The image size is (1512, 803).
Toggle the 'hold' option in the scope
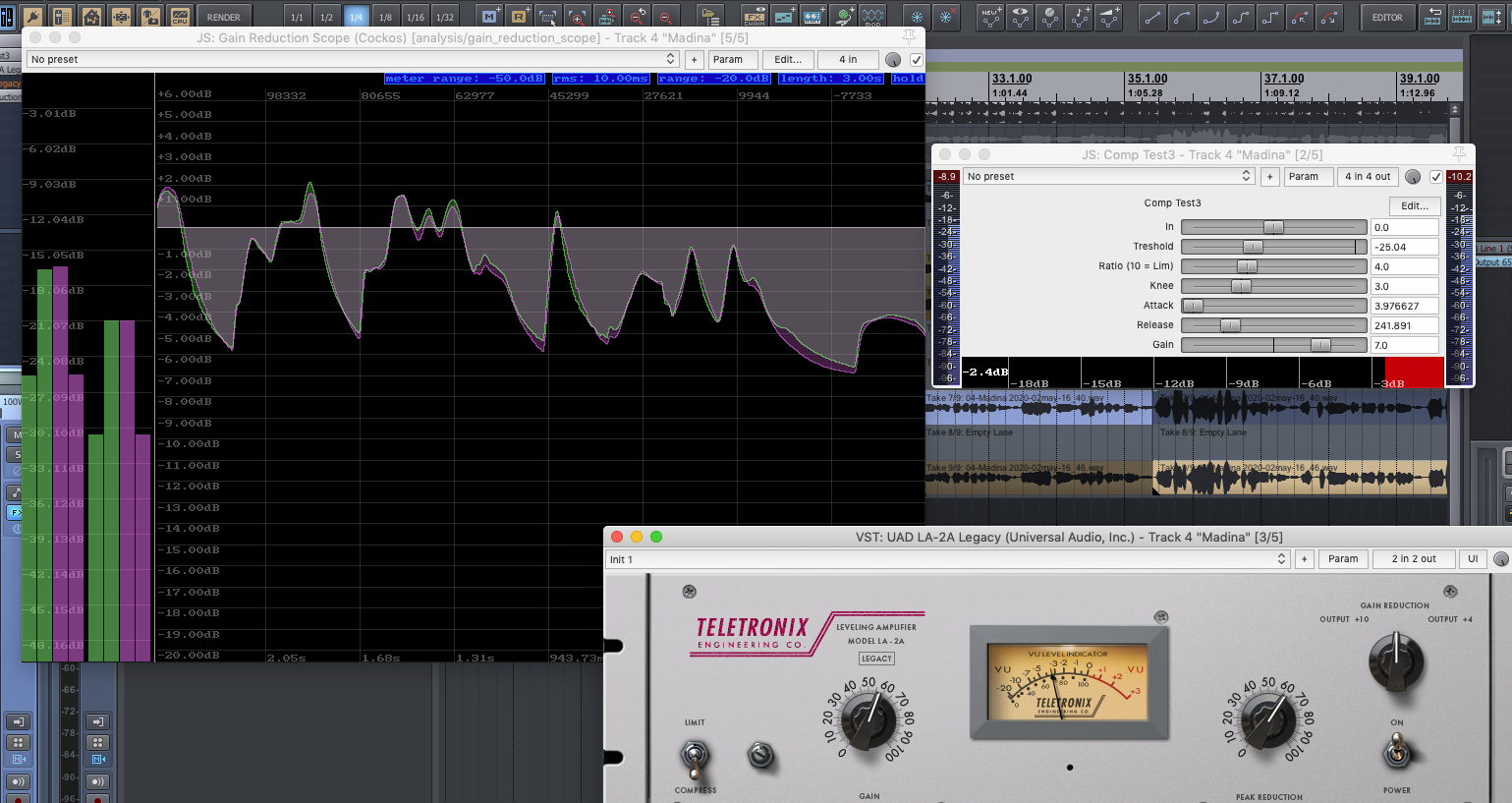click(x=908, y=79)
